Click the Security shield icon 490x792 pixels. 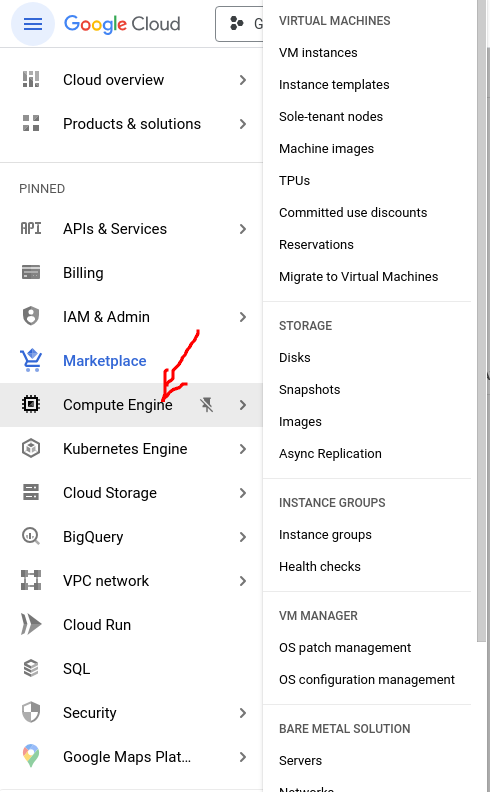31,712
